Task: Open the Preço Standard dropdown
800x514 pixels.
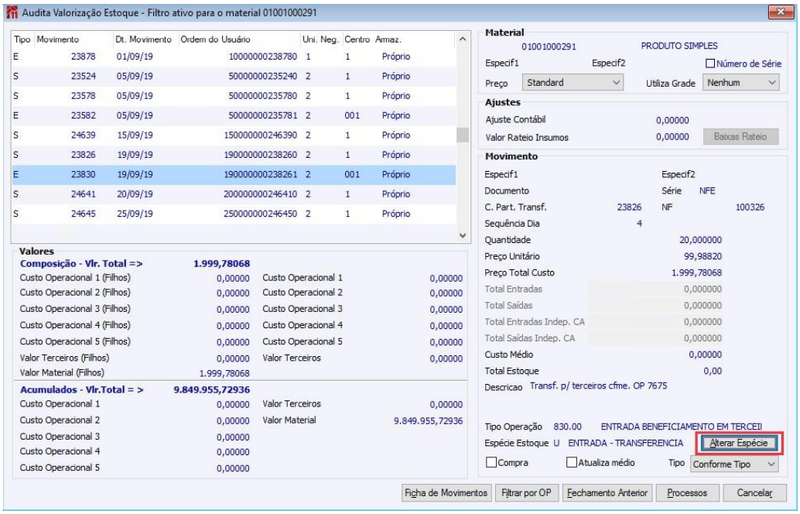Action: coord(572,83)
